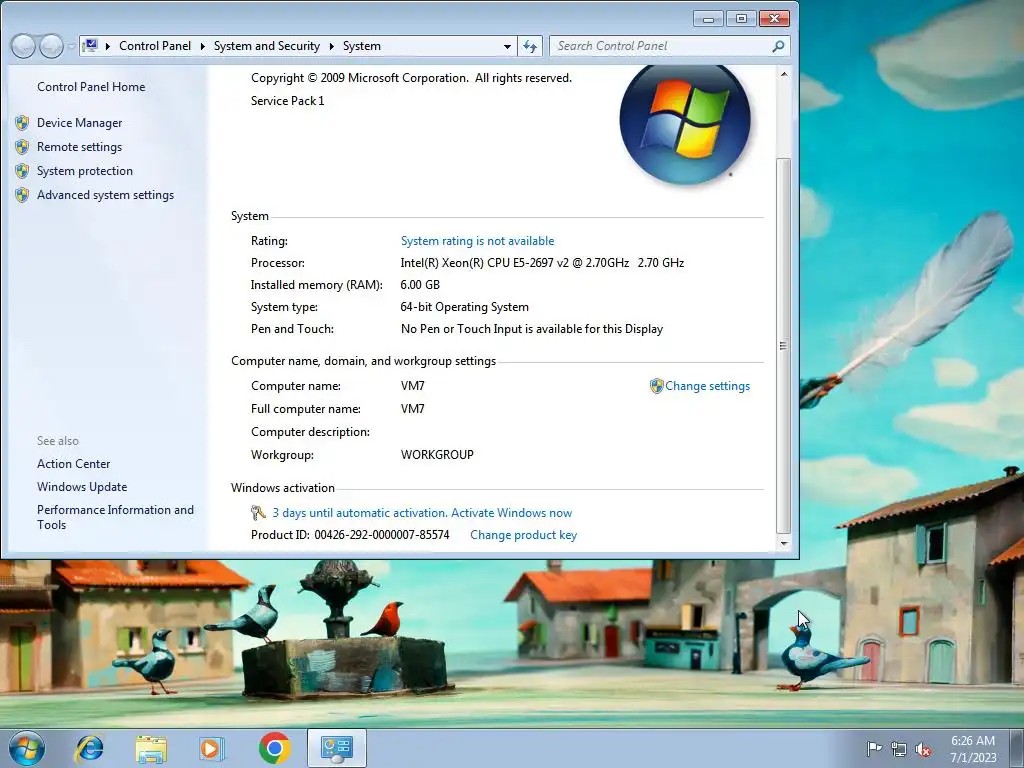Viewport: 1024px width, 768px height.
Task: Click the shield icon beside Remote settings
Action: [22, 147]
